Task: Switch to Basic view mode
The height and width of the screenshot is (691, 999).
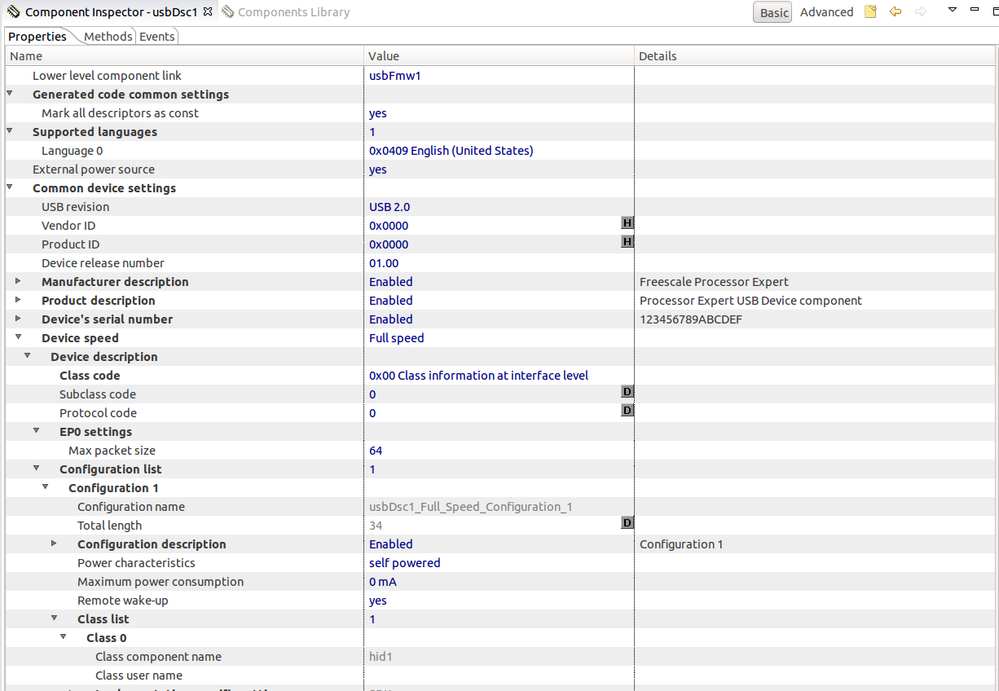Action: click(774, 13)
